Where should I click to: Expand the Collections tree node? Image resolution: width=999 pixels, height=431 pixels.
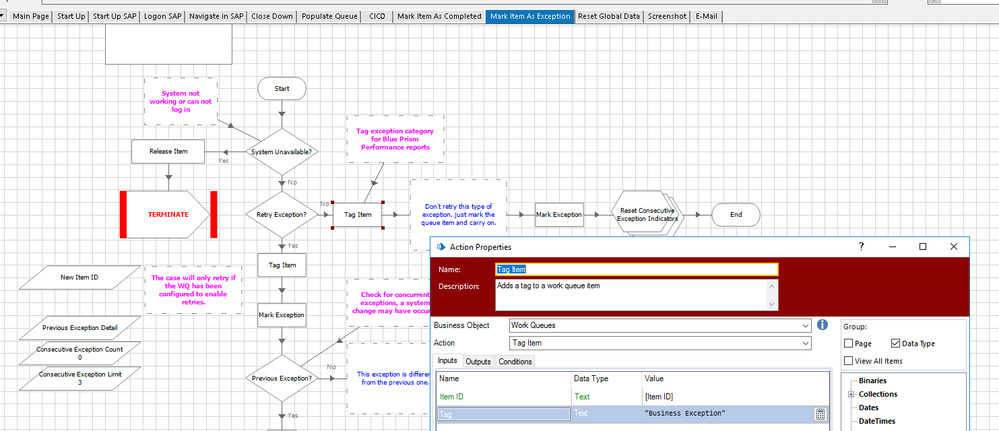(x=850, y=394)
